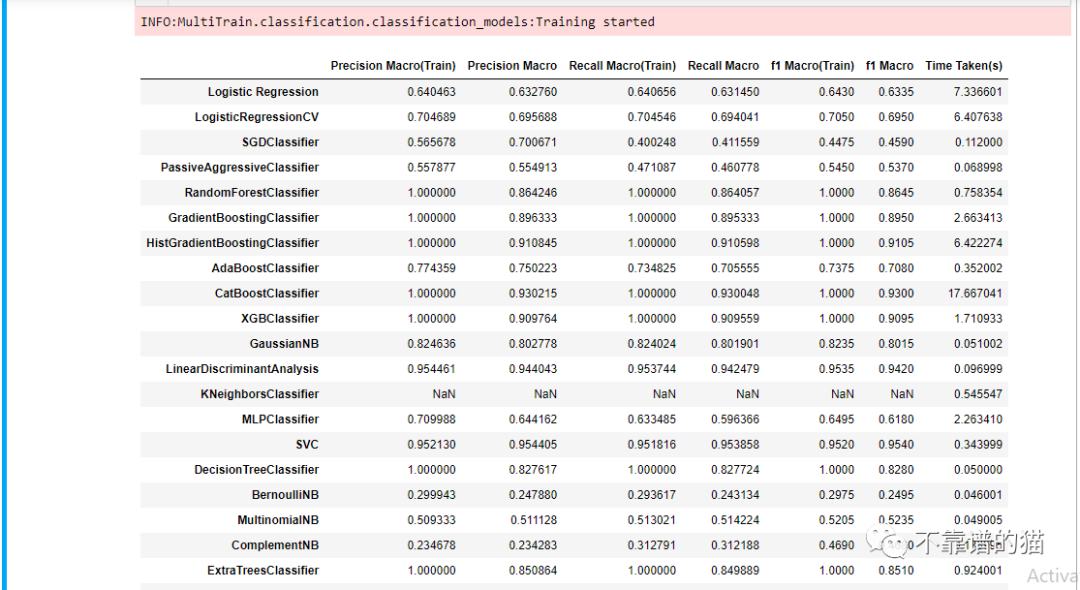The image size is (1080, 590).
Task: Select the SGDClassifier row label
Action: pos(280,143)
